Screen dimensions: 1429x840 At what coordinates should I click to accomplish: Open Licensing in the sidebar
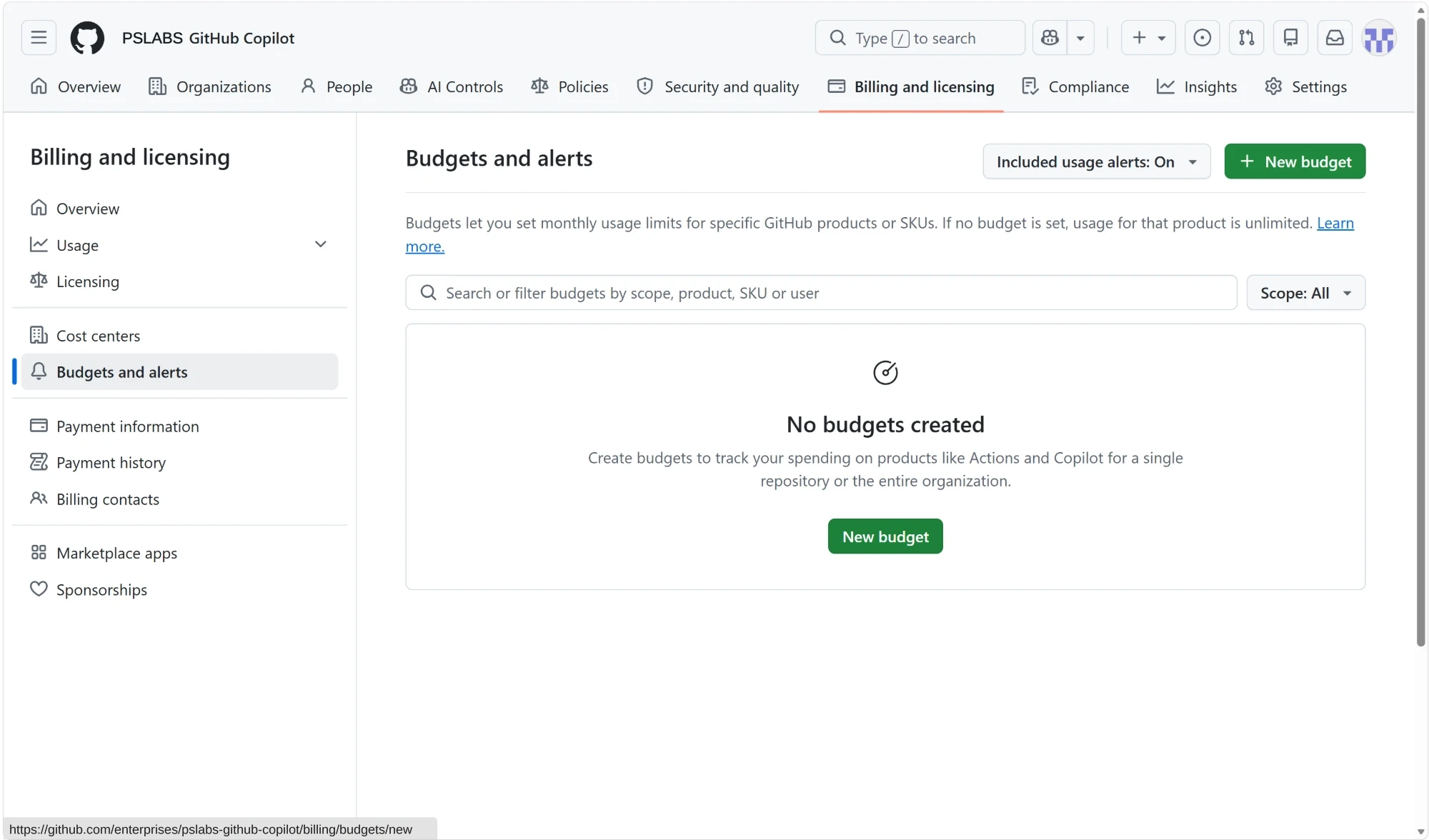click(x=179, y=281)
